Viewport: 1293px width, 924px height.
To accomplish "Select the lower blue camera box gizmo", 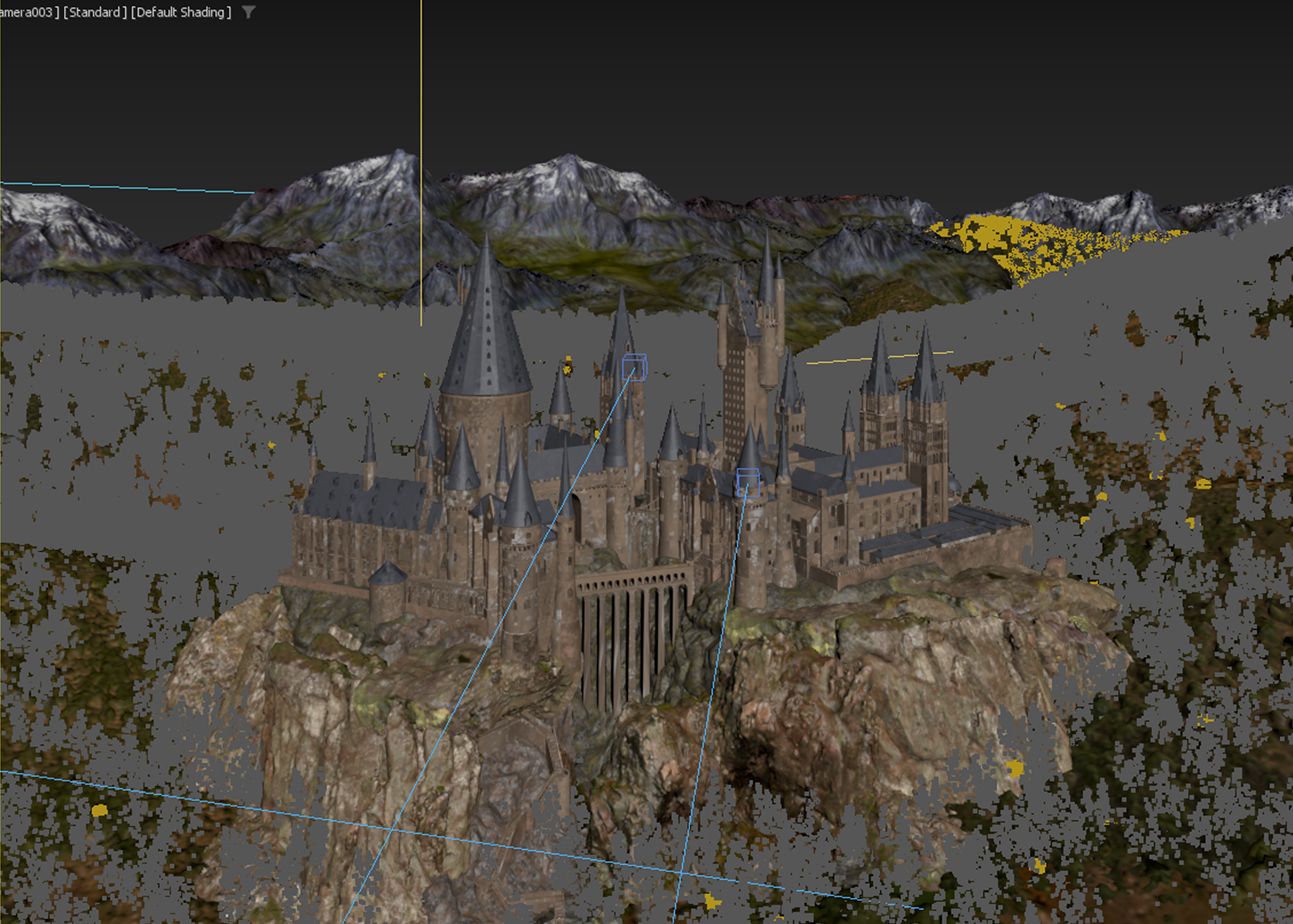I will 748,482.
